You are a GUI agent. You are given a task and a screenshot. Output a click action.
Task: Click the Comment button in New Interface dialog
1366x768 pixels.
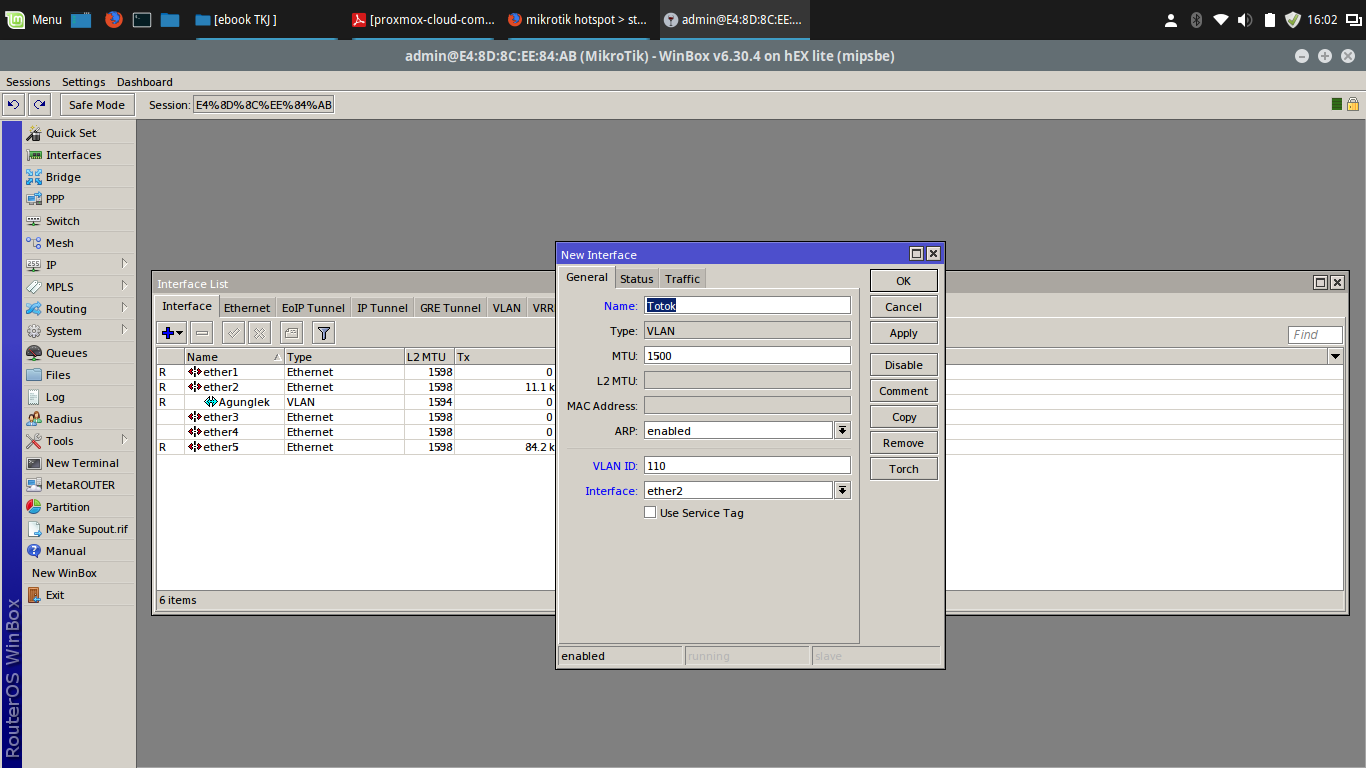(x=904, y=391)
